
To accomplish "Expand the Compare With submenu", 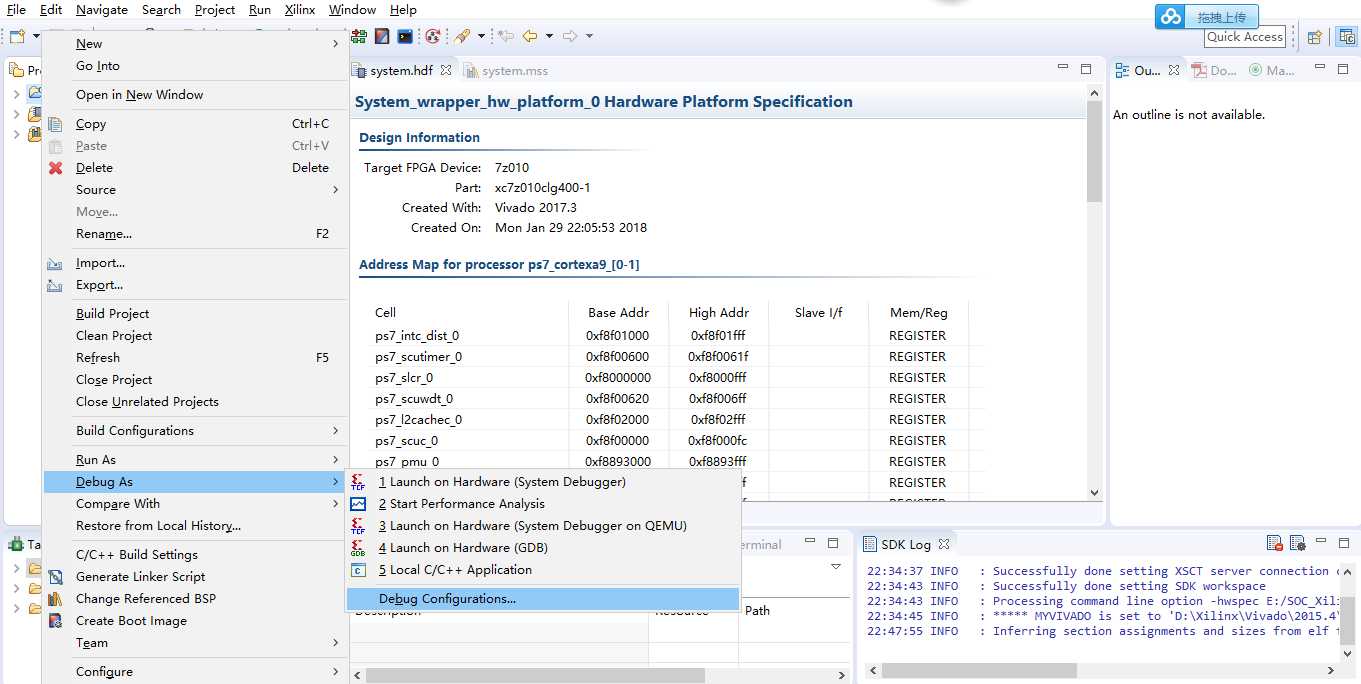I will click(x=195, y=504).
